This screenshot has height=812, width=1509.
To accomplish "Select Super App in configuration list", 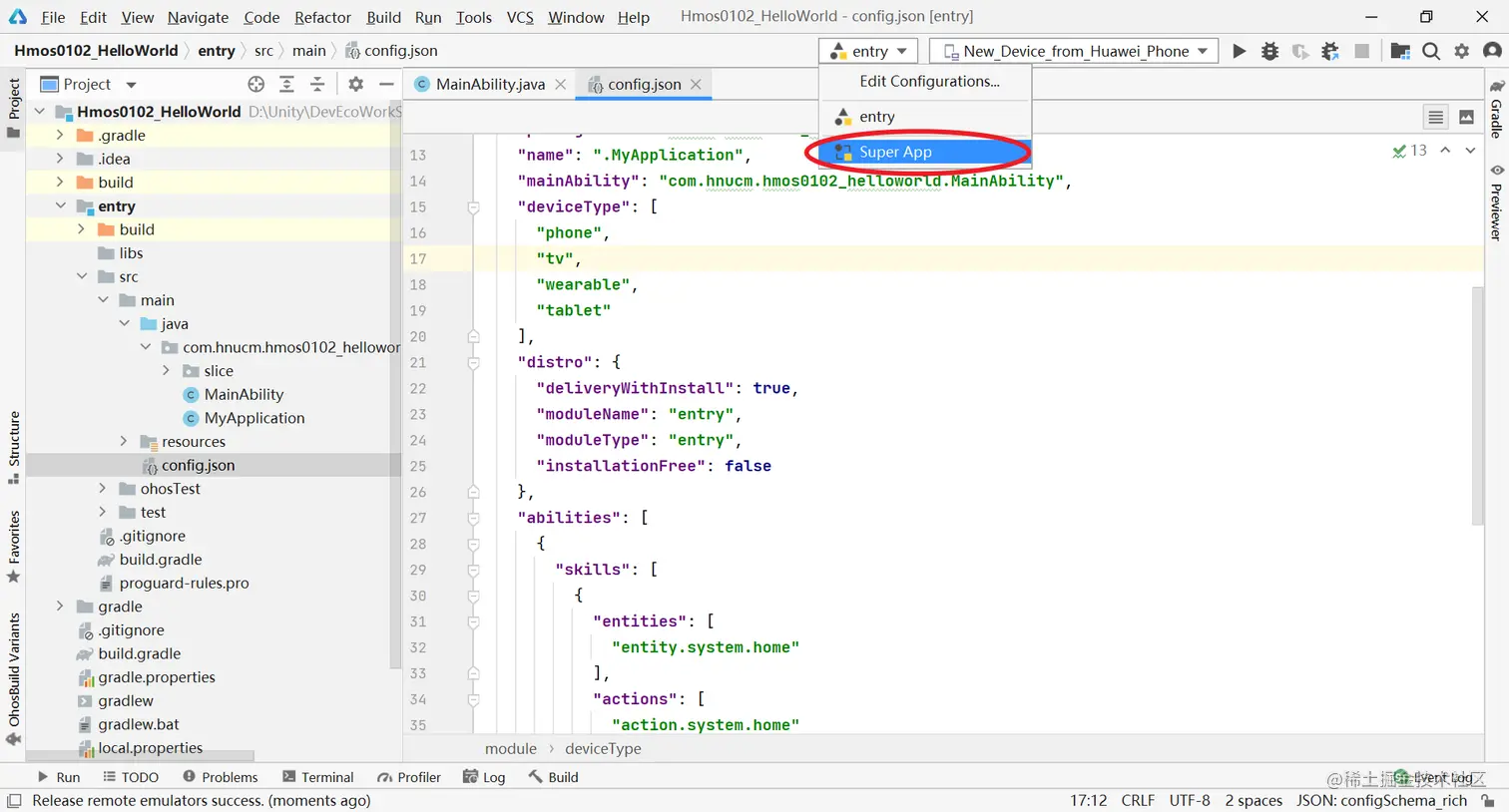I will point(925,152).
